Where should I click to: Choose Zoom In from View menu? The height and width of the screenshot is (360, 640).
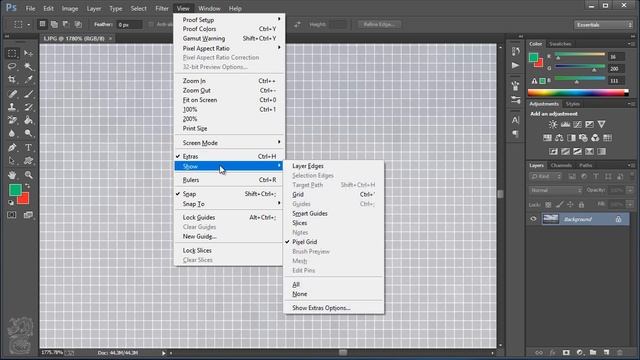pos(229,81)
